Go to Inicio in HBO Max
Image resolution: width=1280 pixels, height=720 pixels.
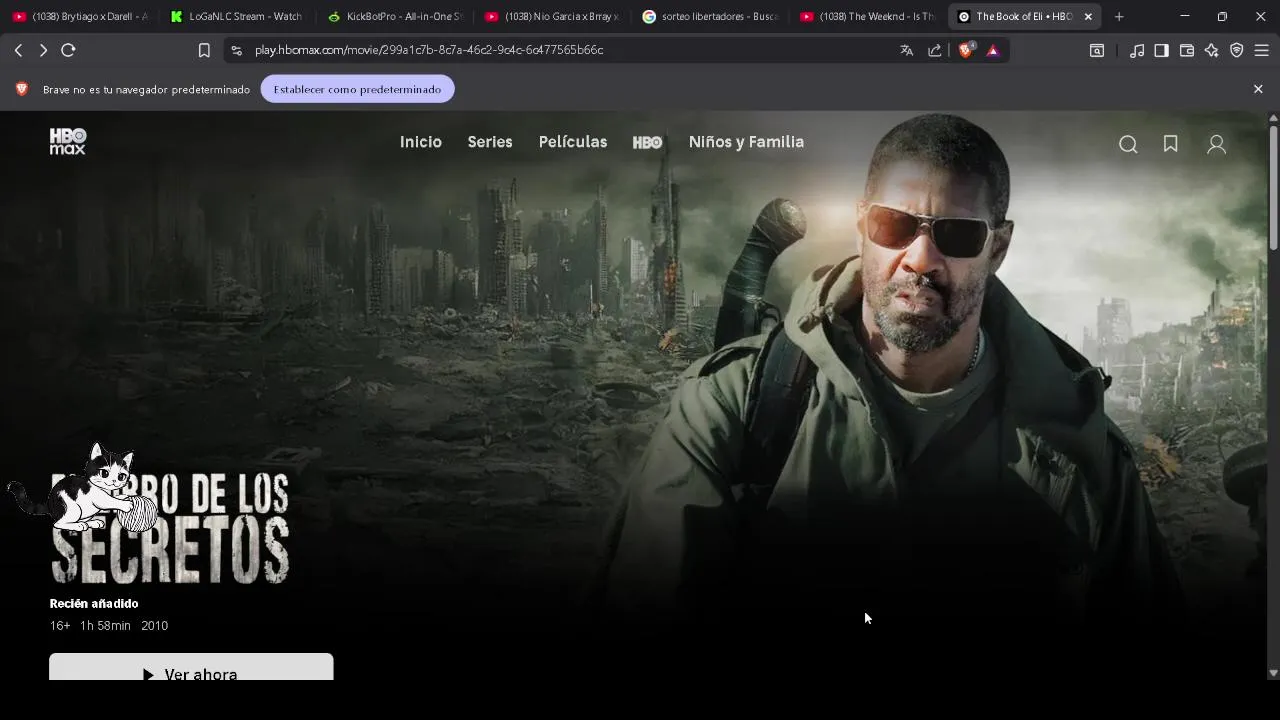pyautogui.click(x=421, y=142)
